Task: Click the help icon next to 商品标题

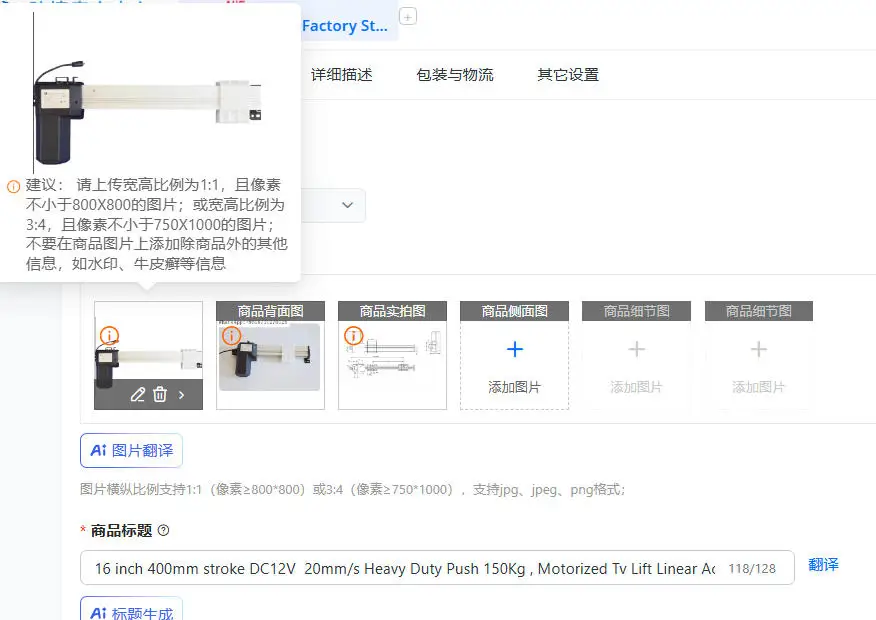Action: 163,530
